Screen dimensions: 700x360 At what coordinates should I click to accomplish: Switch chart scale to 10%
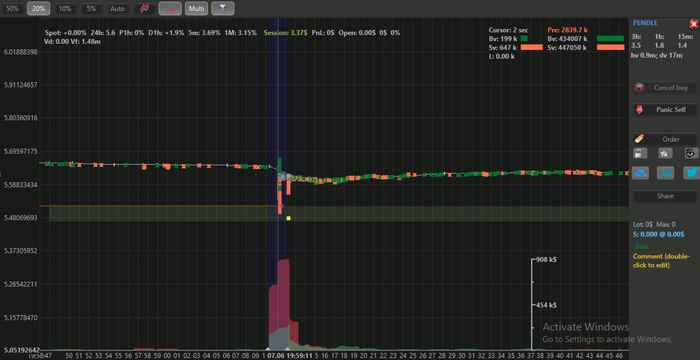tap(65, 8)
